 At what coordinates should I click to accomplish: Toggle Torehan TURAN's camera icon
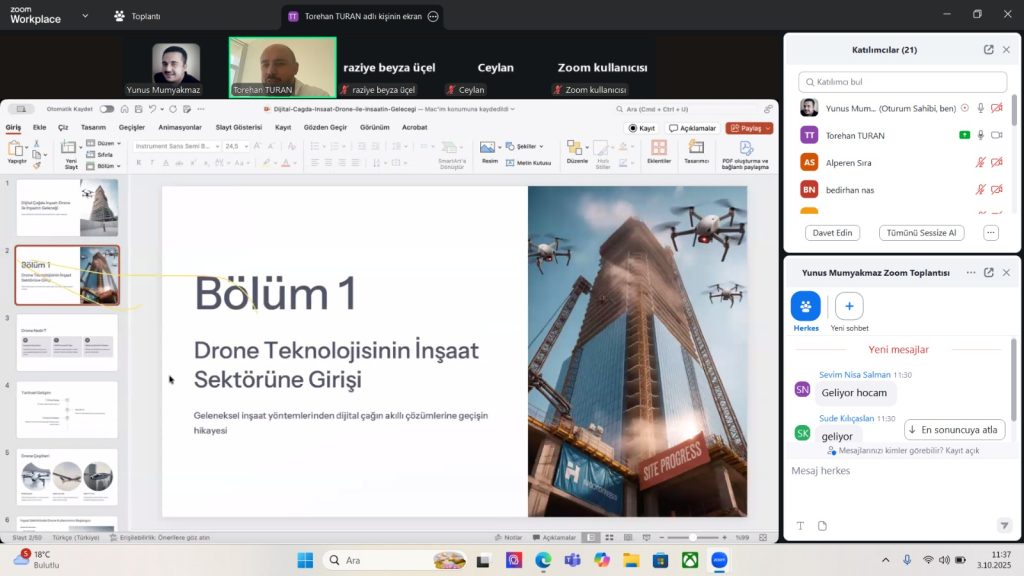pyautogui.click(x=997, y=135)
